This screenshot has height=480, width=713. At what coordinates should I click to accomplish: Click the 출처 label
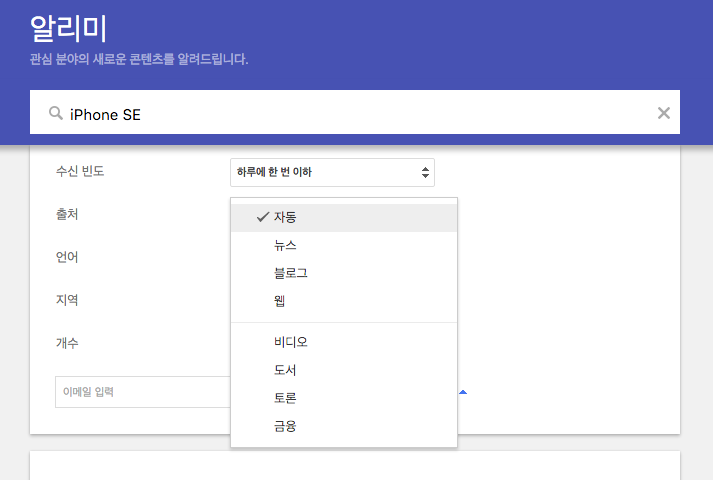click(67, 214)
